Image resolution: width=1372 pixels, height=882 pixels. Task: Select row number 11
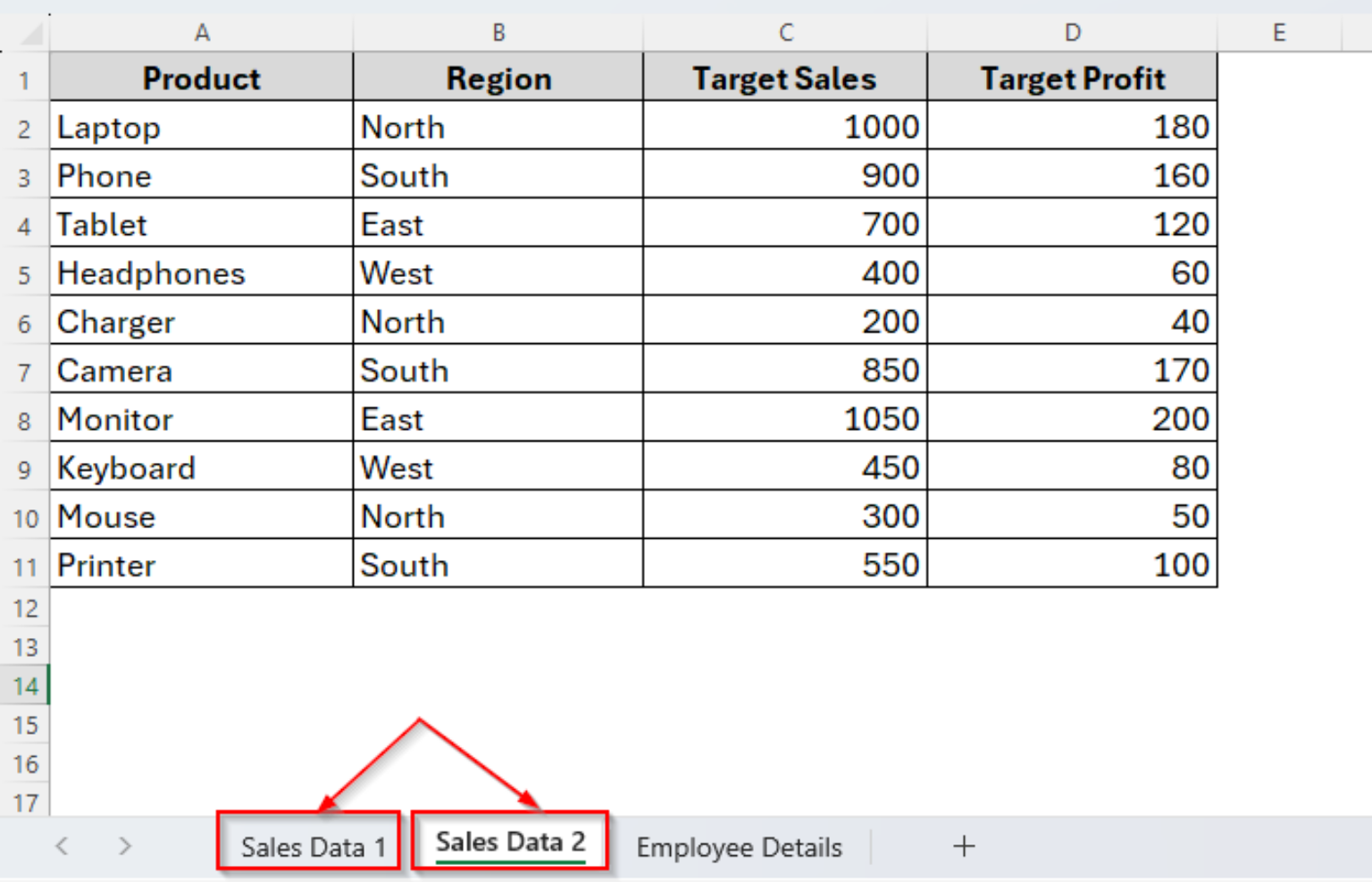click(x=24, y=565)
